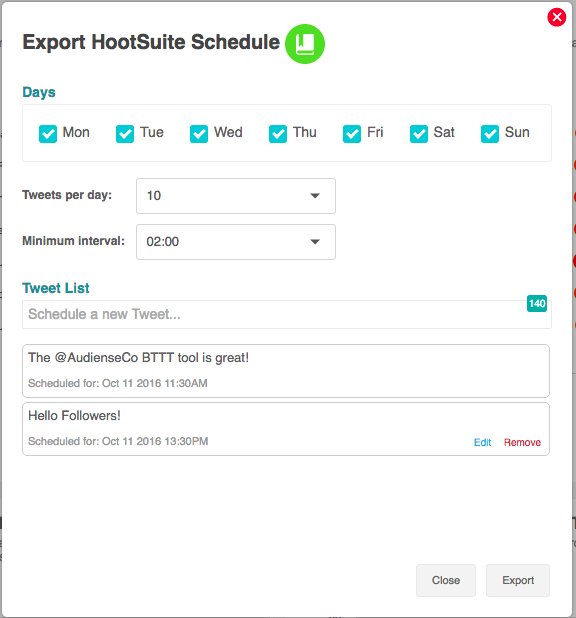Expand the Minimum interval dropdown
This screenshot has height=618, width=576.
(236, 242)
